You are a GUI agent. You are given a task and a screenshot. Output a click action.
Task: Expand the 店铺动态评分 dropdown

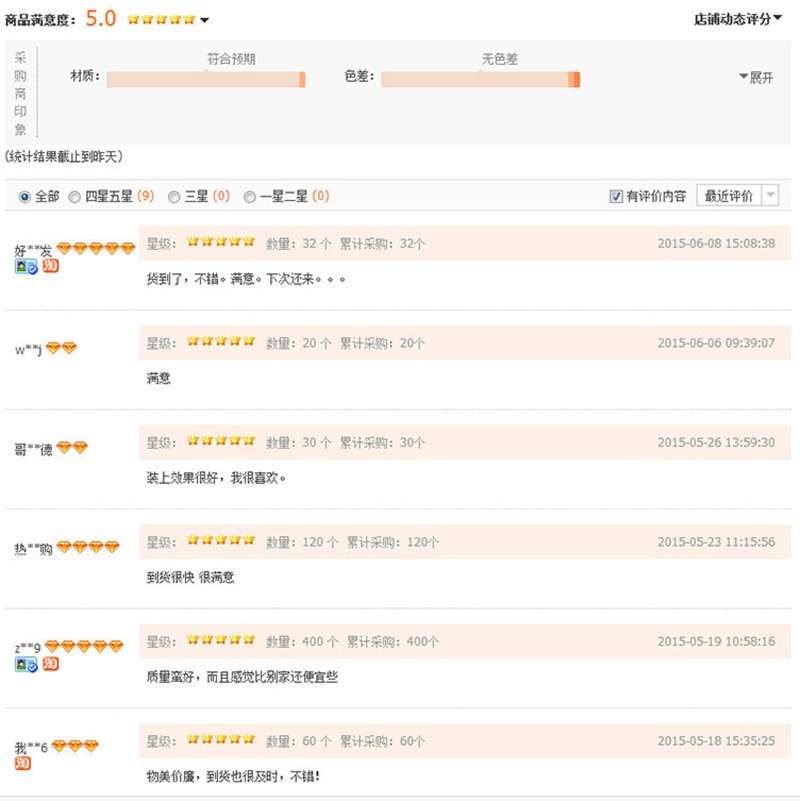(738, 18)
